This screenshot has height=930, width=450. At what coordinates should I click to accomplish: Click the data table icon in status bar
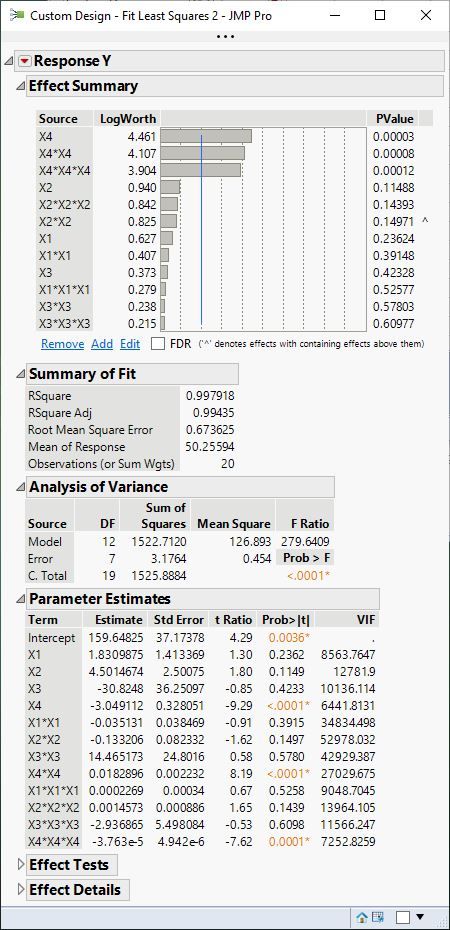click(378, 917)
